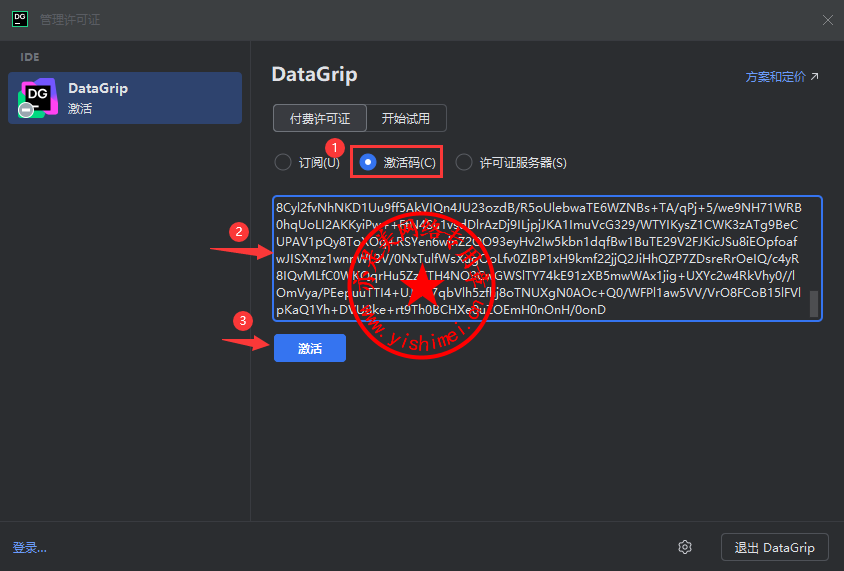Click the 退出 DataGrip button
This screenshot has height=571, width=844.
(x=775, y=547)
